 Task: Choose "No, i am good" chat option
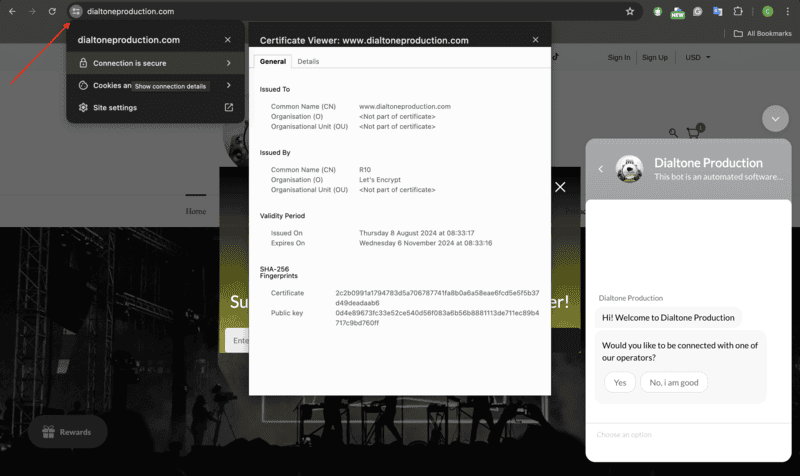tap(673, 382)
